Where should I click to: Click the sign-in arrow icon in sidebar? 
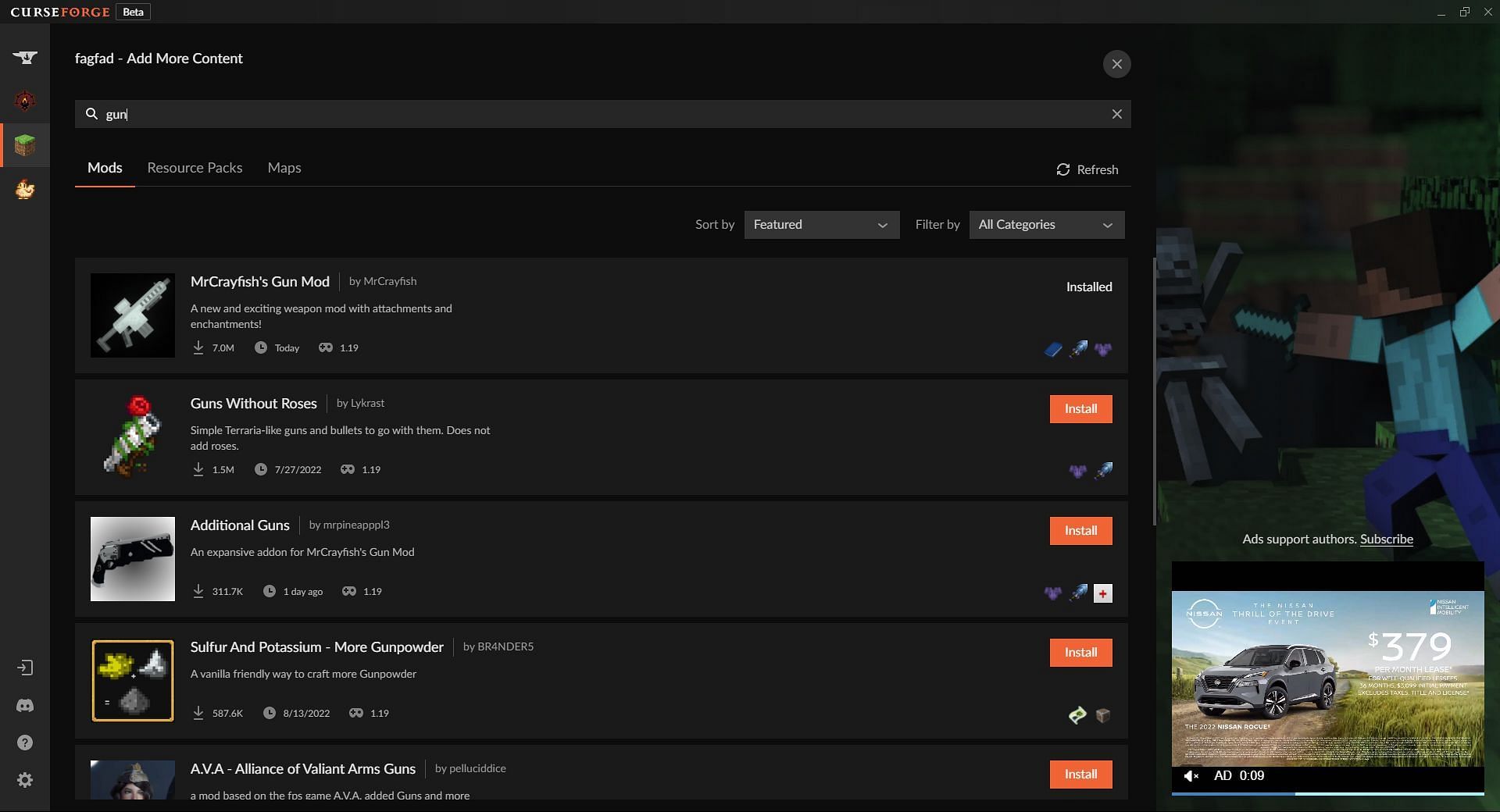click(x=25, y=668)
